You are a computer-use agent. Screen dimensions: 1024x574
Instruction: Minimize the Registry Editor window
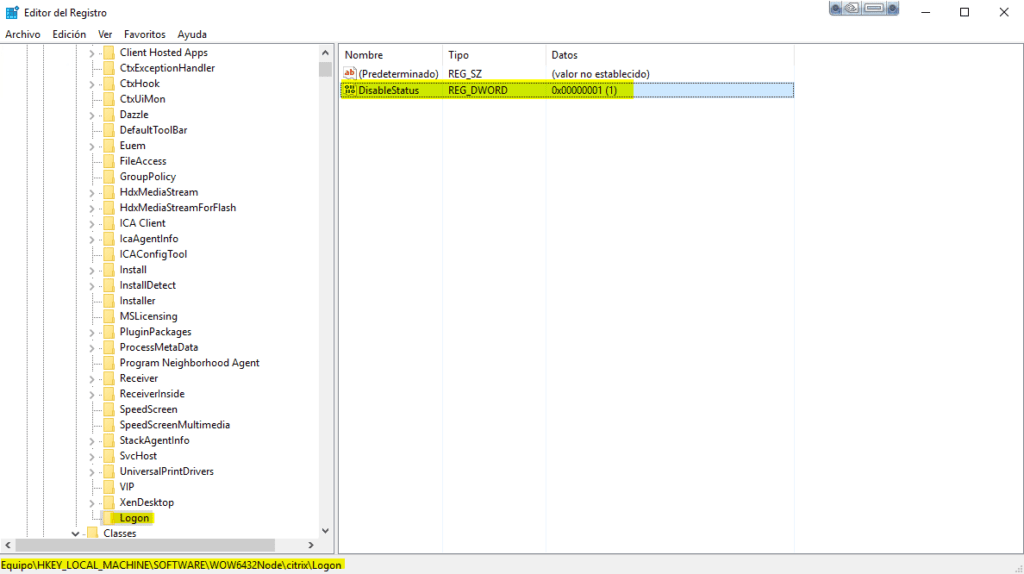point(925,12)
